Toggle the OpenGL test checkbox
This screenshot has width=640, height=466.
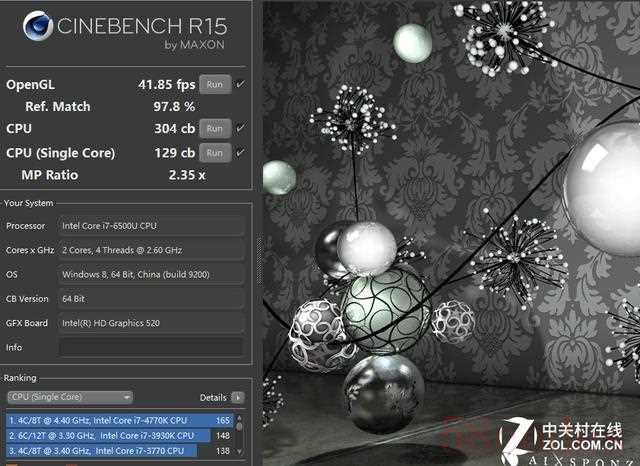(x=240, y=84)
